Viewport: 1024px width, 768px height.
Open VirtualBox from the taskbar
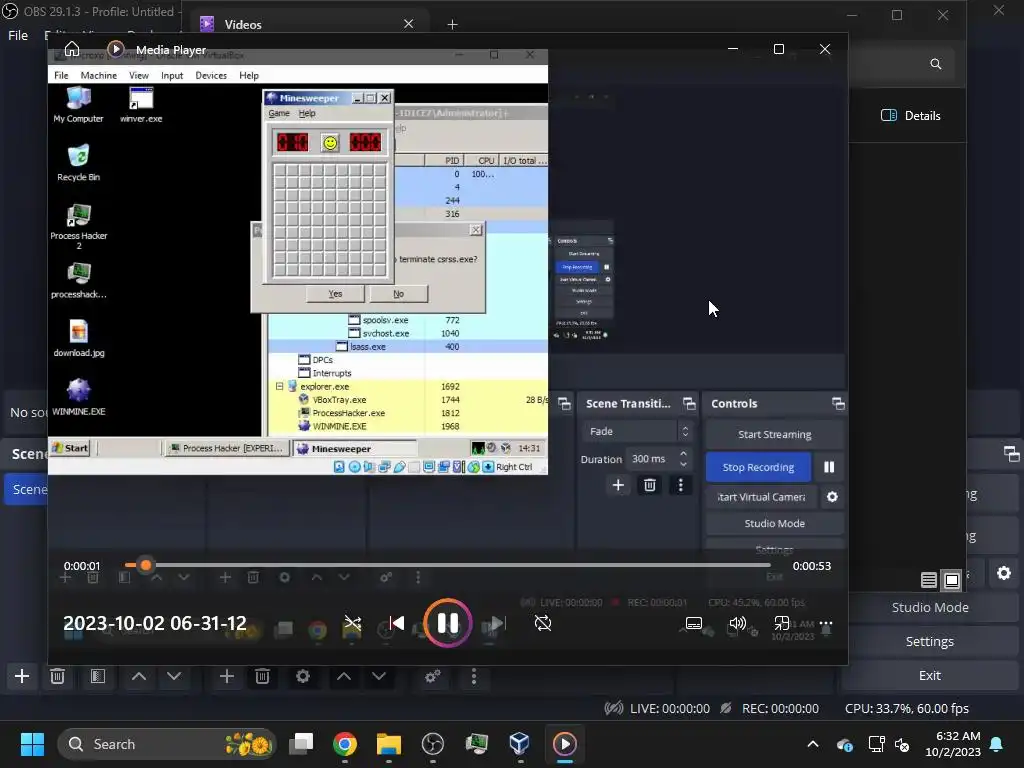[x=519, y=744]
